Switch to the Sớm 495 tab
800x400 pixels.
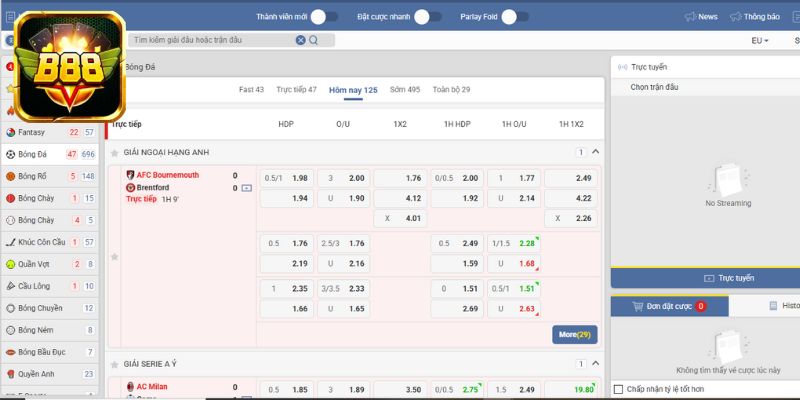coord(405,90)
